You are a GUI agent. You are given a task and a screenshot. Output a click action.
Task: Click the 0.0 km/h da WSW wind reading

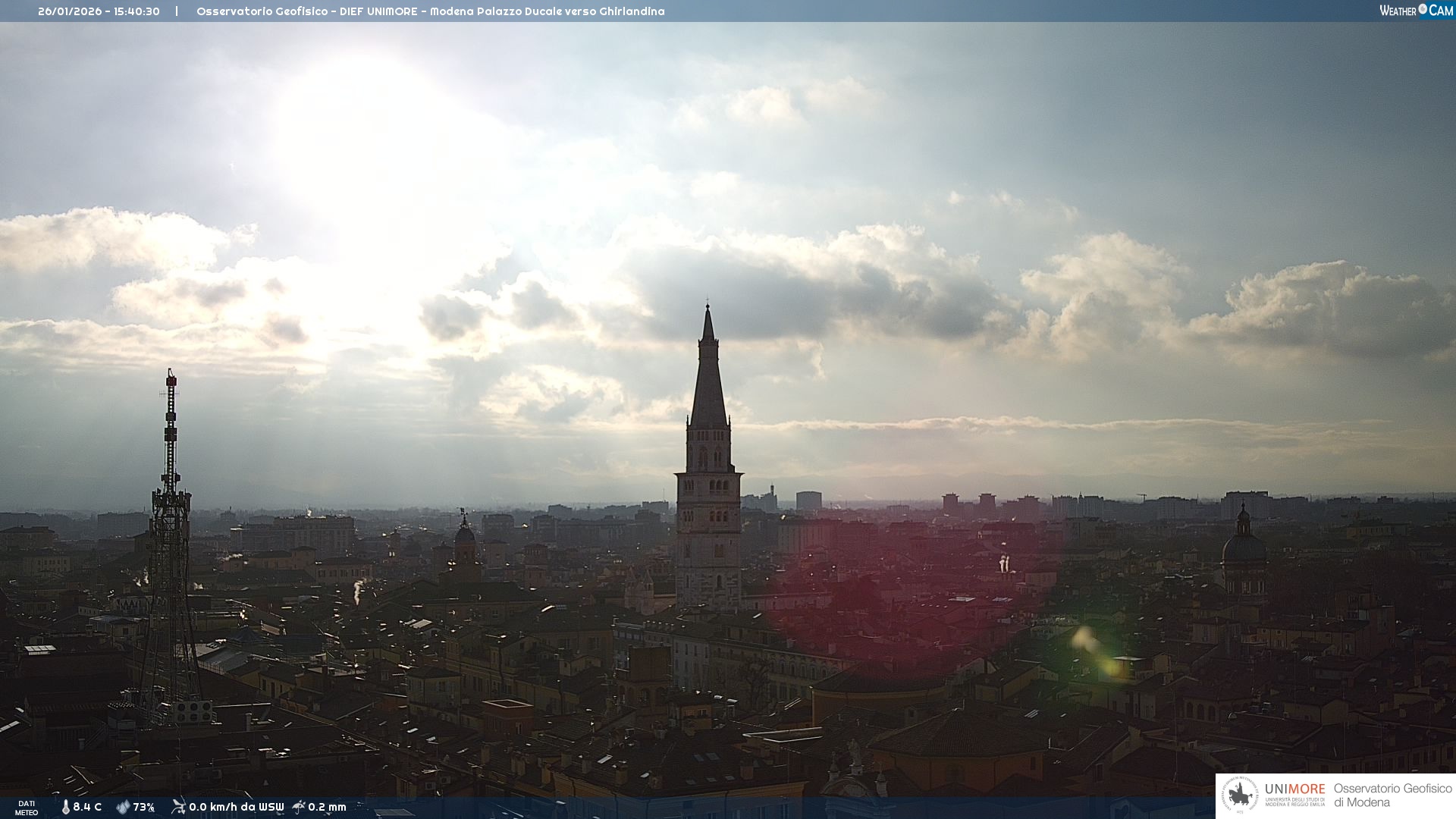tap(237, 807)
